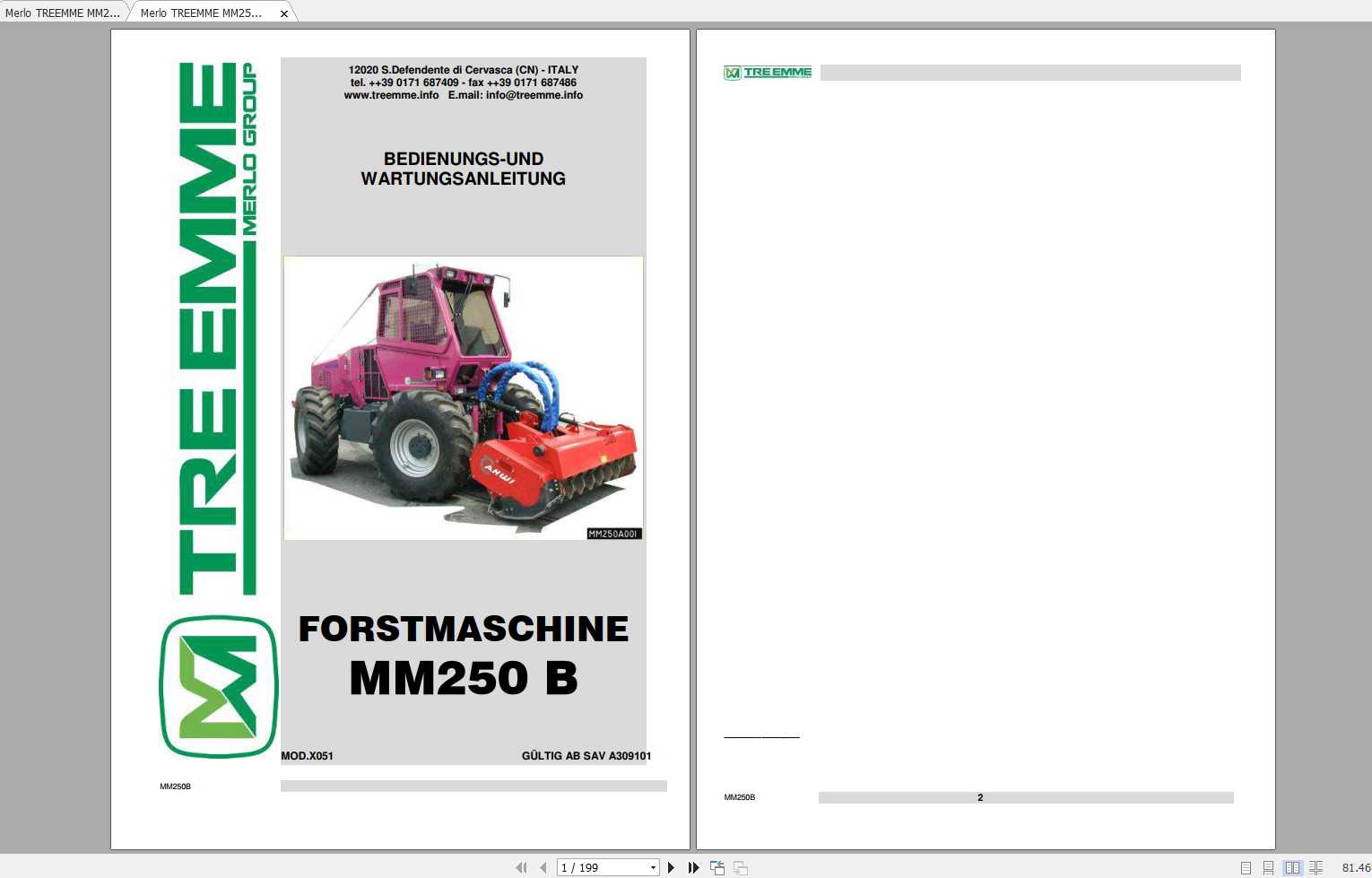The height and width of the screenshot is (878, 1372).
Task: Close the Merlo TREEMME MM25 tab
Action: 284,13
